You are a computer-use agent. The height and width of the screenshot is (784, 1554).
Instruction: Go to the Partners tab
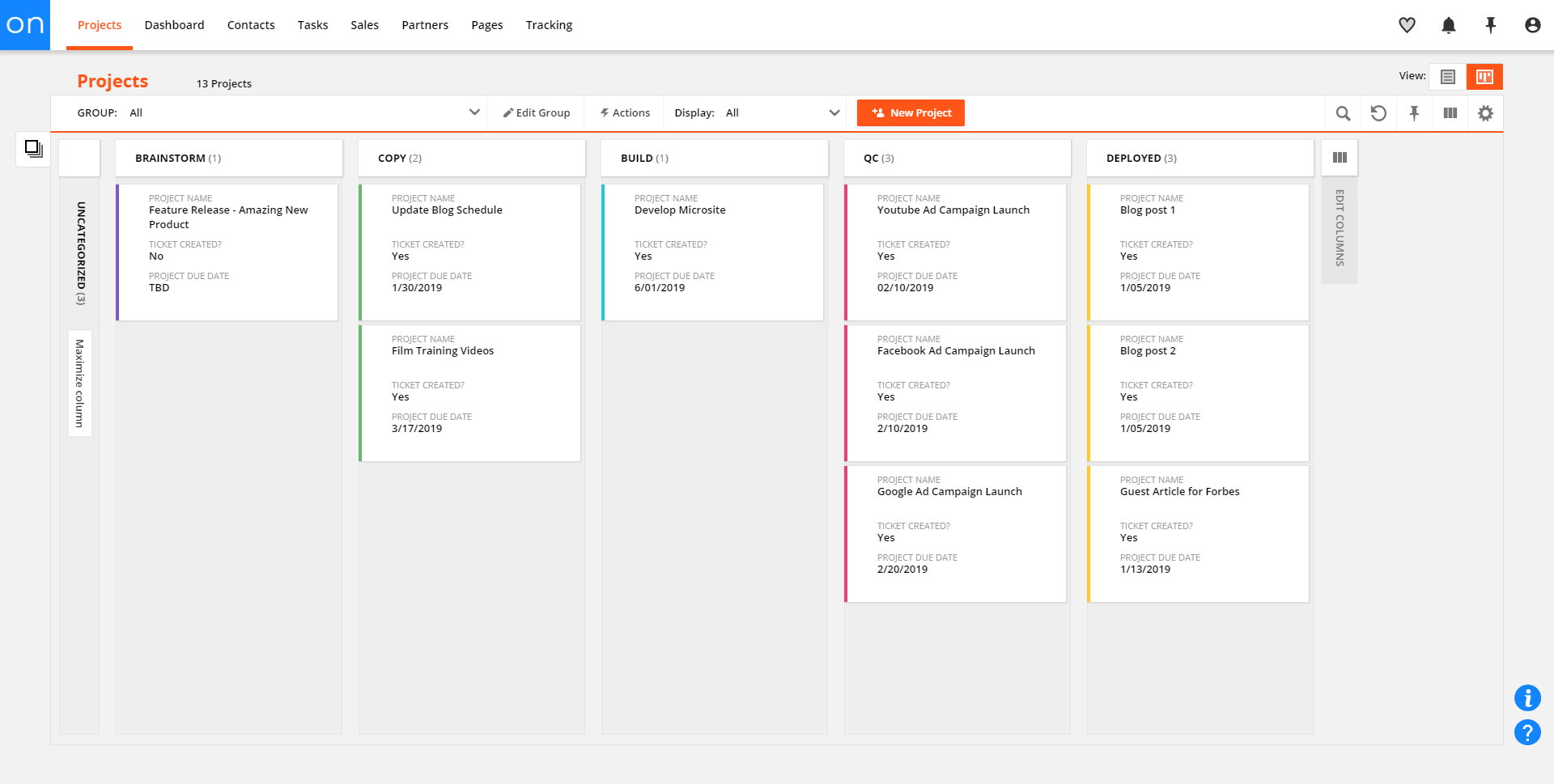[x=425, y=25]
